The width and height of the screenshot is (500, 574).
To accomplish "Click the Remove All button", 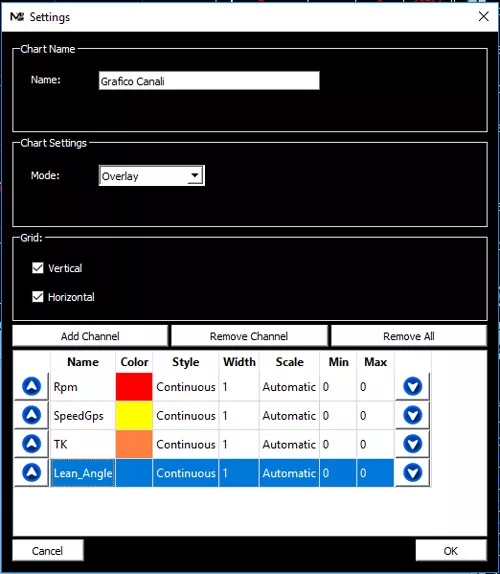I will [409, 336].
